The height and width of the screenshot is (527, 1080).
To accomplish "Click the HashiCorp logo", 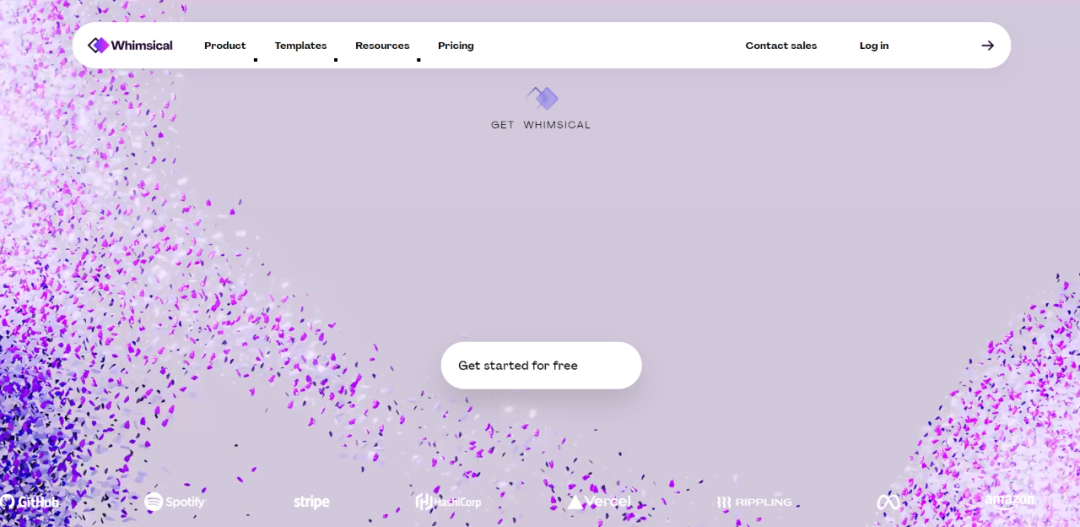I will 448,501.
